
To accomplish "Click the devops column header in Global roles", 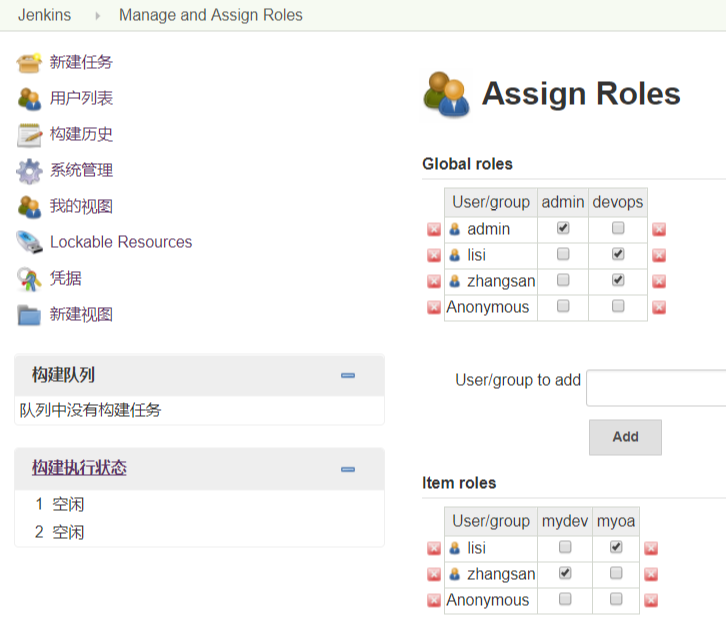I will (x=618, y=202).
